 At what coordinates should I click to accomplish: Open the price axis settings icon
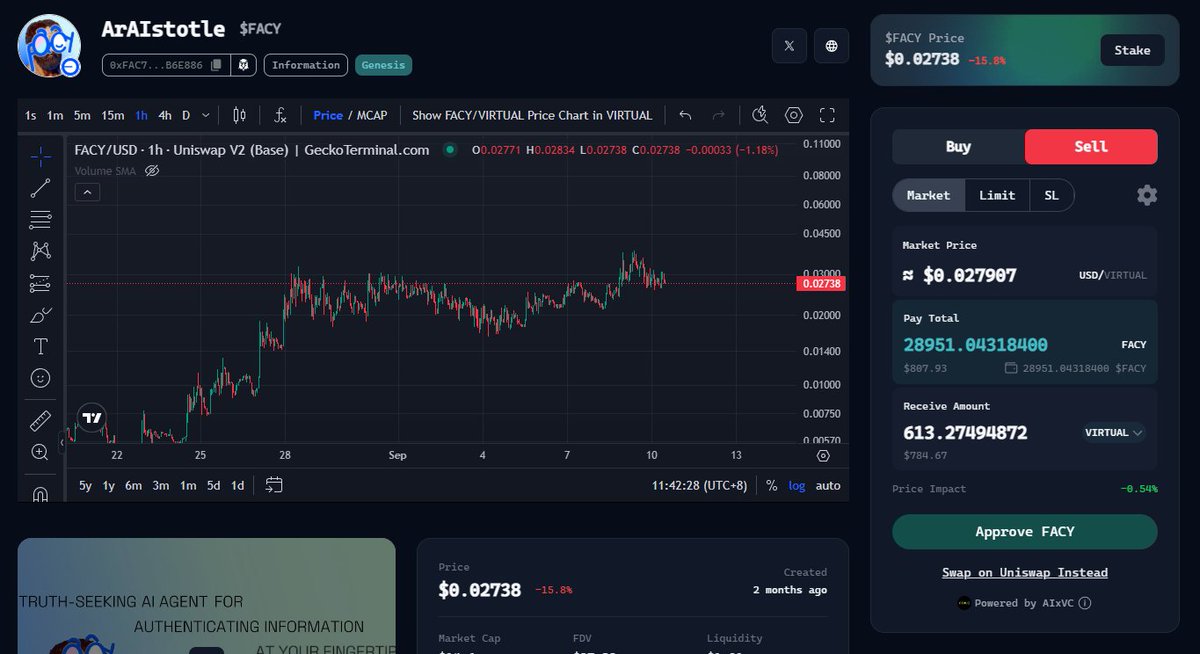[x=823, y=455]
